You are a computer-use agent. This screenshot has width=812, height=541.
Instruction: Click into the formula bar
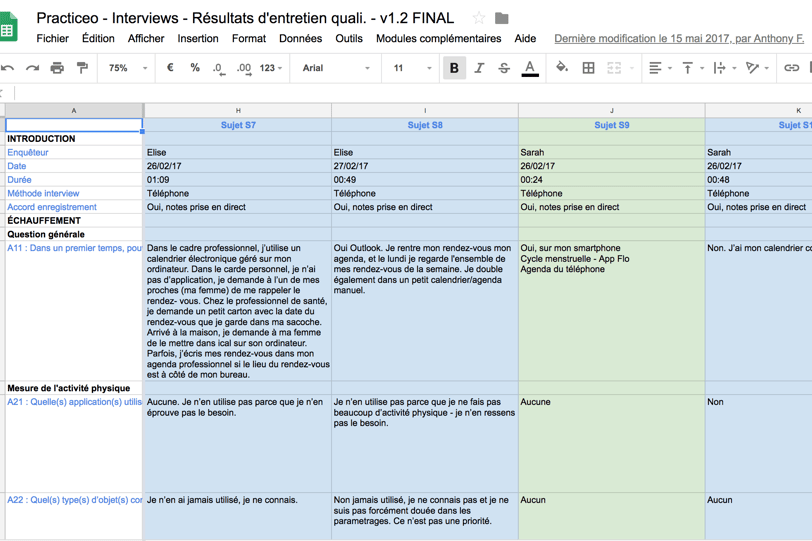point(414,93)
